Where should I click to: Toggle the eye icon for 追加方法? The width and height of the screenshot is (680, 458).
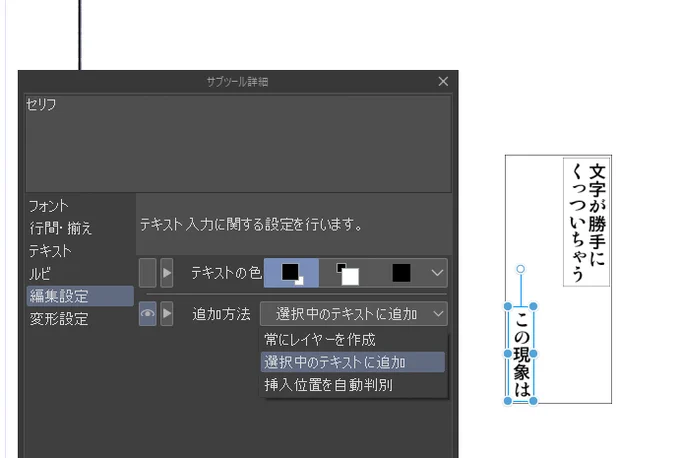coord(147,314)
